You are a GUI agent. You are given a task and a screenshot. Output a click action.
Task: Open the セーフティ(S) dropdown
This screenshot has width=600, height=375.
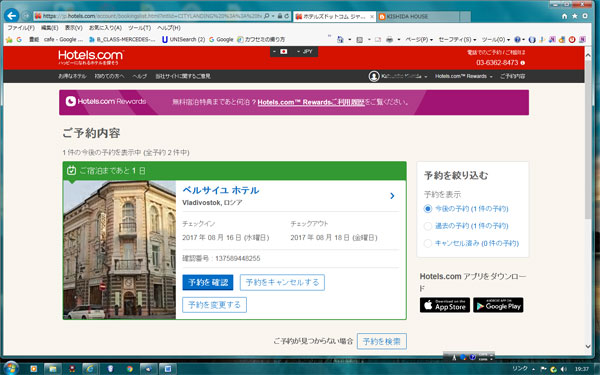click(457, 39)
